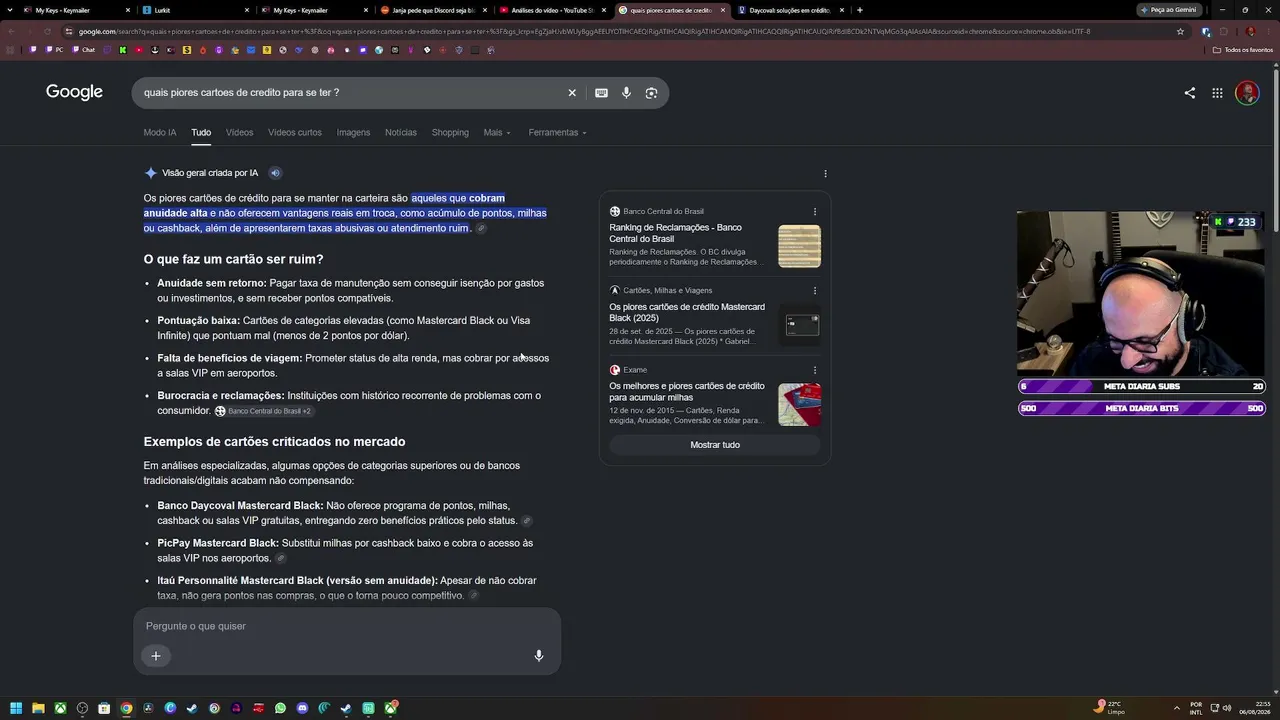
Task: Select the 'Vídeos' results tab
Action: point(239,133)
